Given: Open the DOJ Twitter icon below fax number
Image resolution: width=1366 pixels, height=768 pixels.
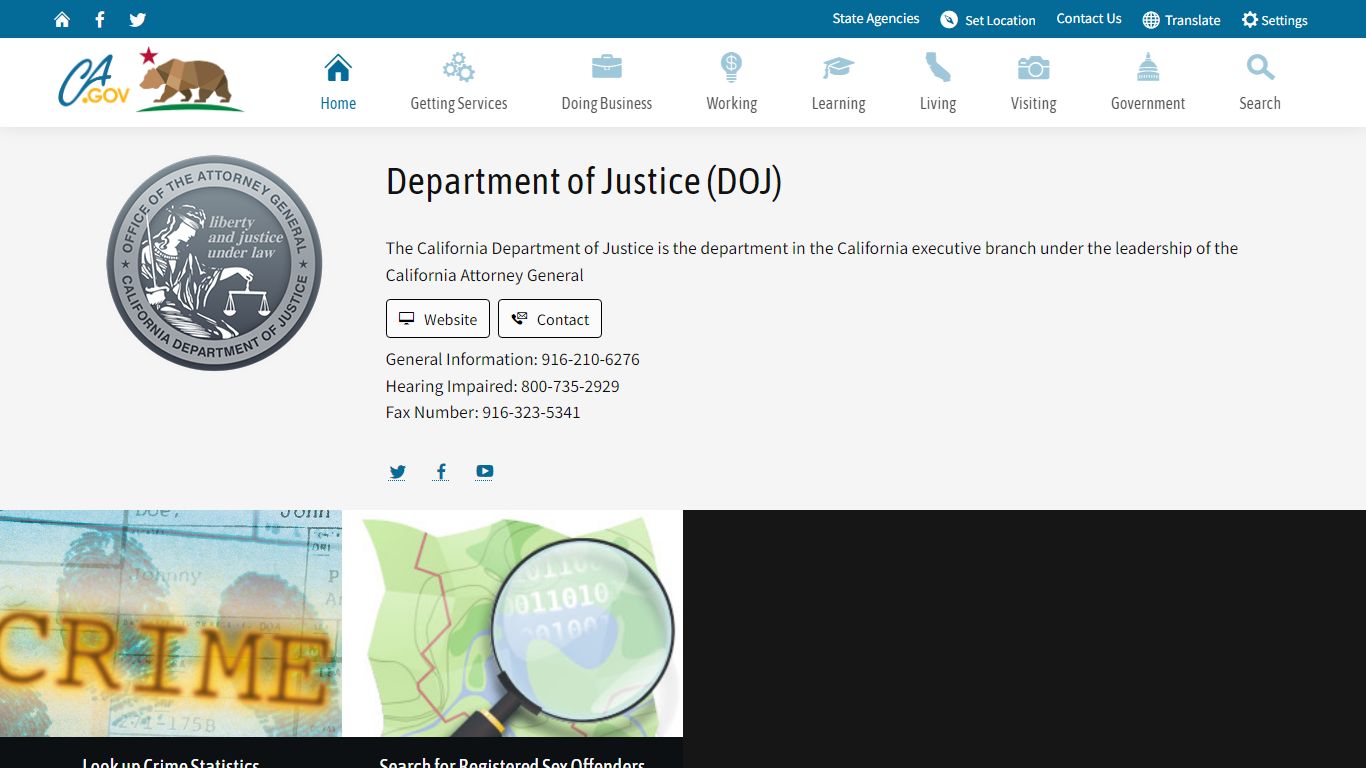Looking at the screenshot, I should [x=397, y=472].
